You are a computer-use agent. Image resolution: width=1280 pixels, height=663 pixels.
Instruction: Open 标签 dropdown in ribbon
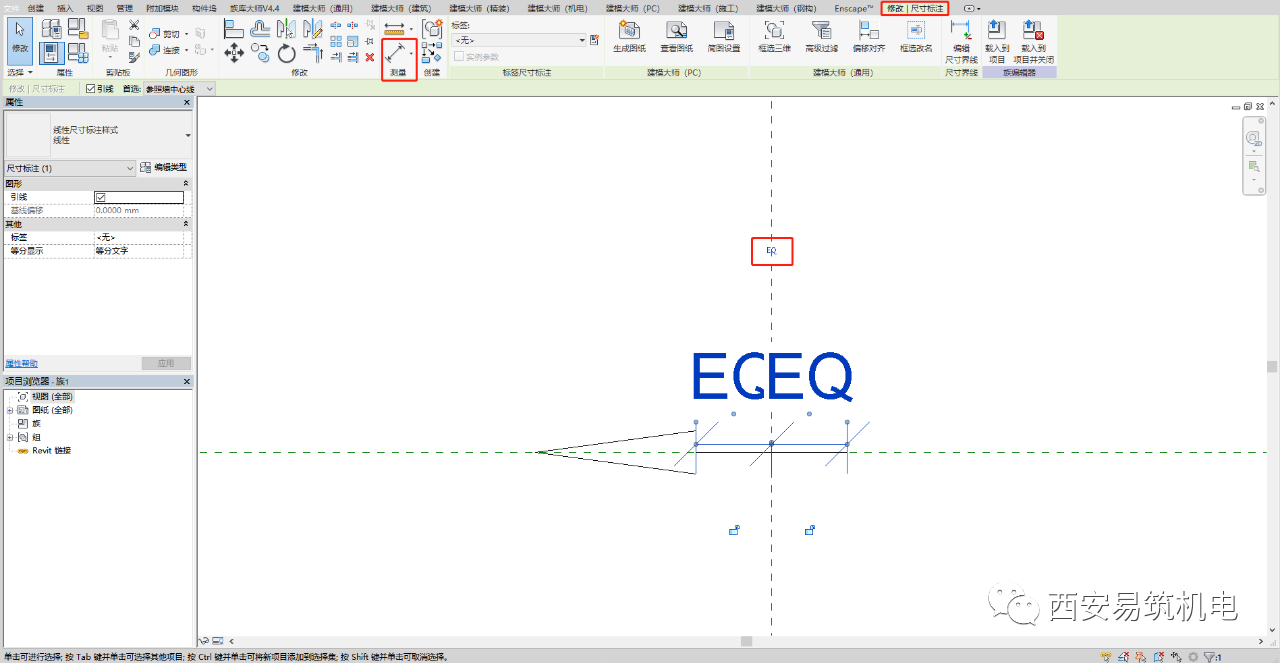tap(519, 40)
